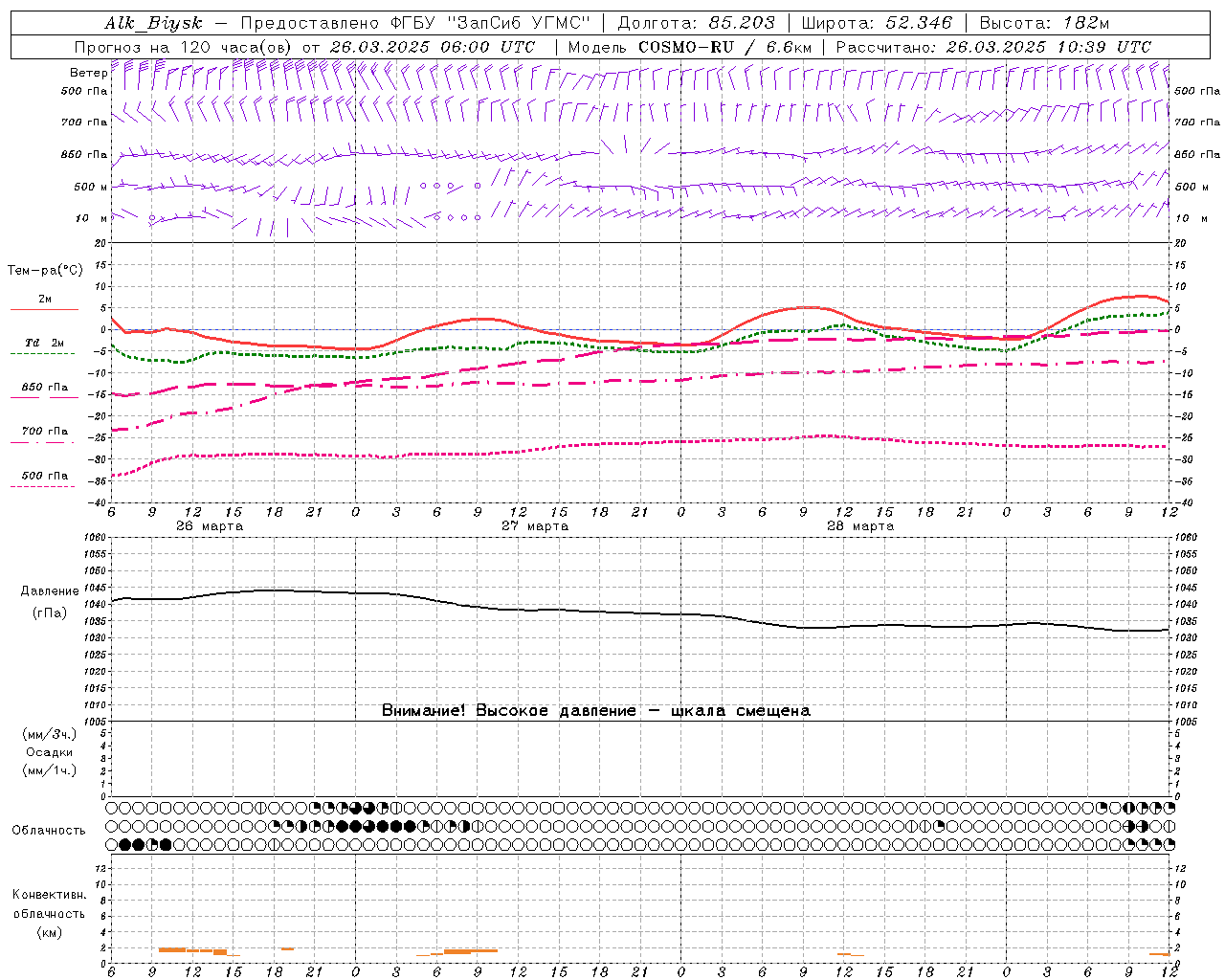
Task: Click the 28 марта date label
Action: click(x=860, y=526)
